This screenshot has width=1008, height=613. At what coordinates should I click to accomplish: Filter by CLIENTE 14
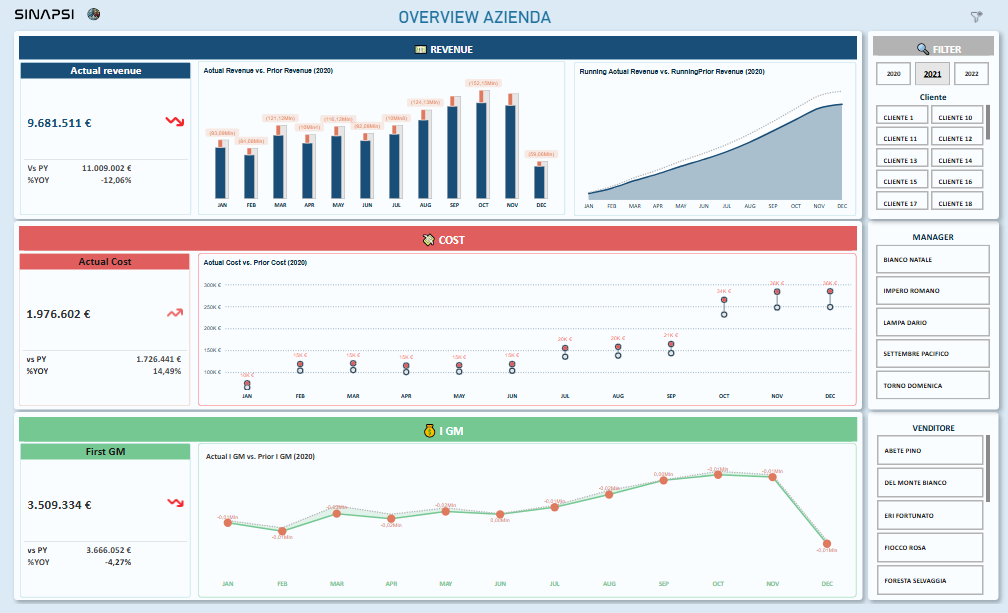pyautogui.click(x=956, y=160)
